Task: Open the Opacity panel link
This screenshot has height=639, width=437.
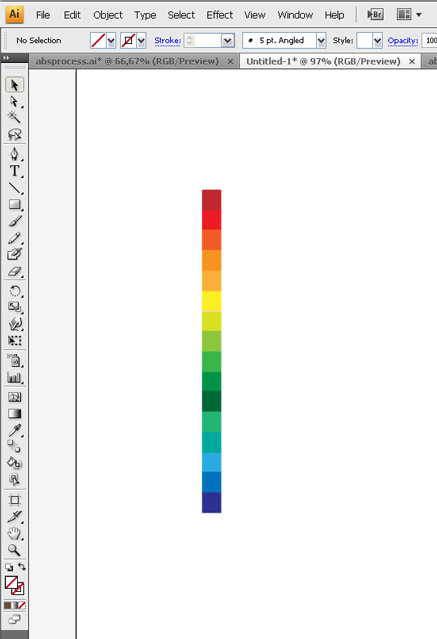Action: tap(403, 40)
